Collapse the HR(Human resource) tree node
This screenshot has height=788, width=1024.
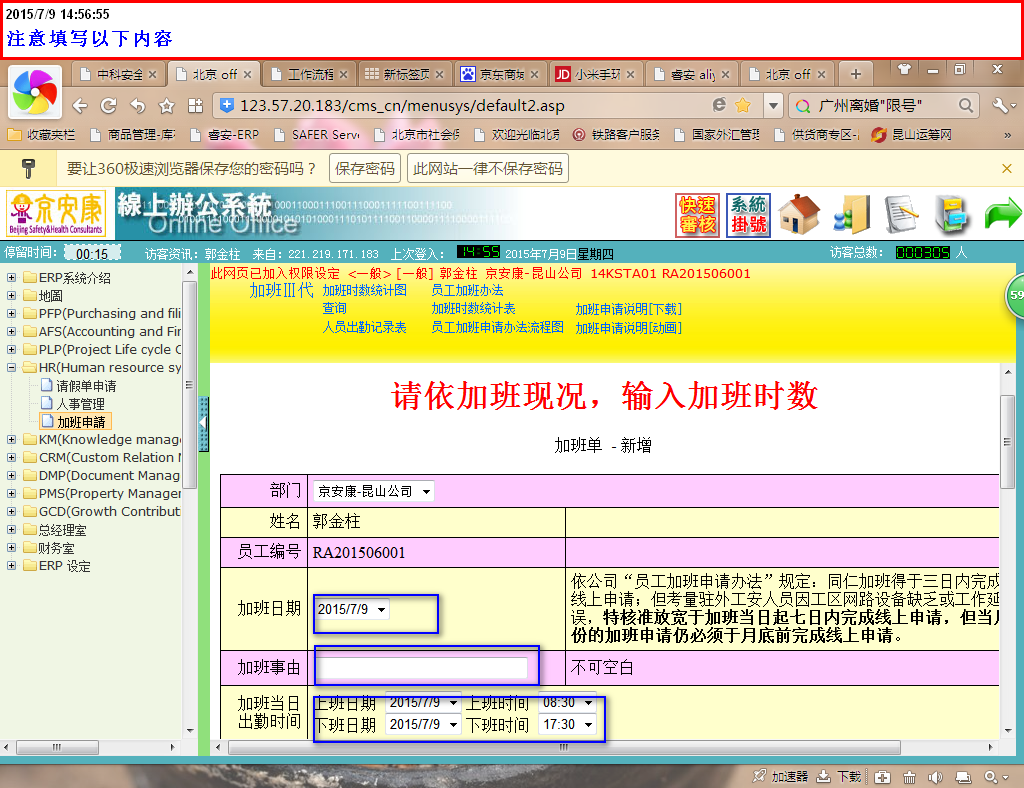point(12,368)
